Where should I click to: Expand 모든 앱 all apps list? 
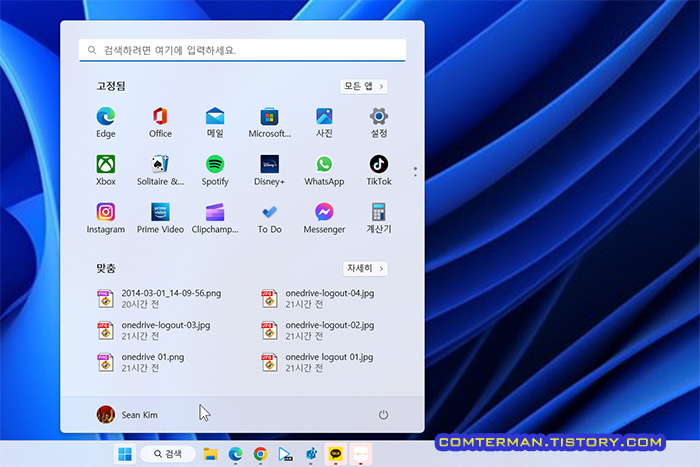coord(364,86)
